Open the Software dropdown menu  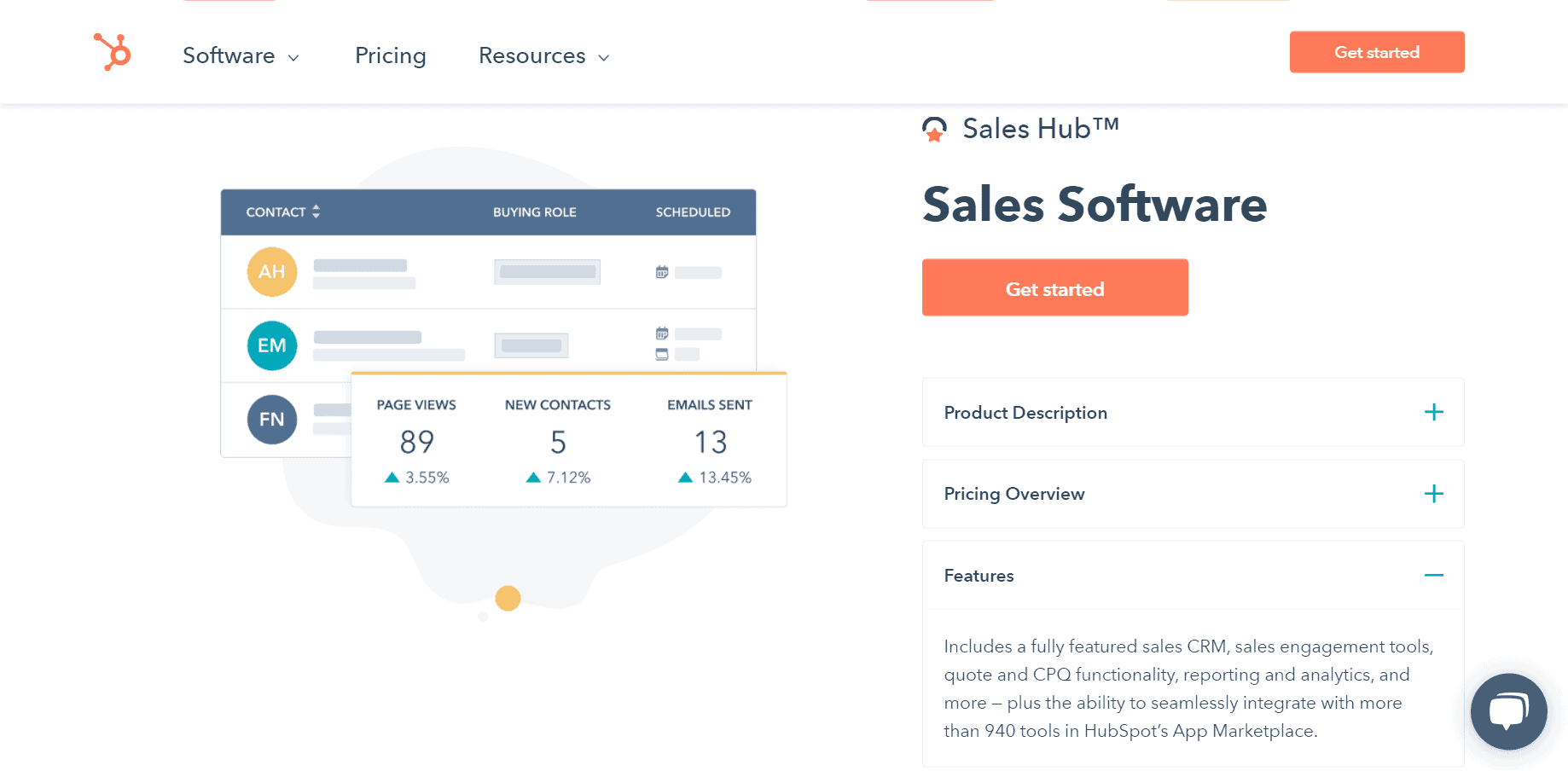[241, 55]
